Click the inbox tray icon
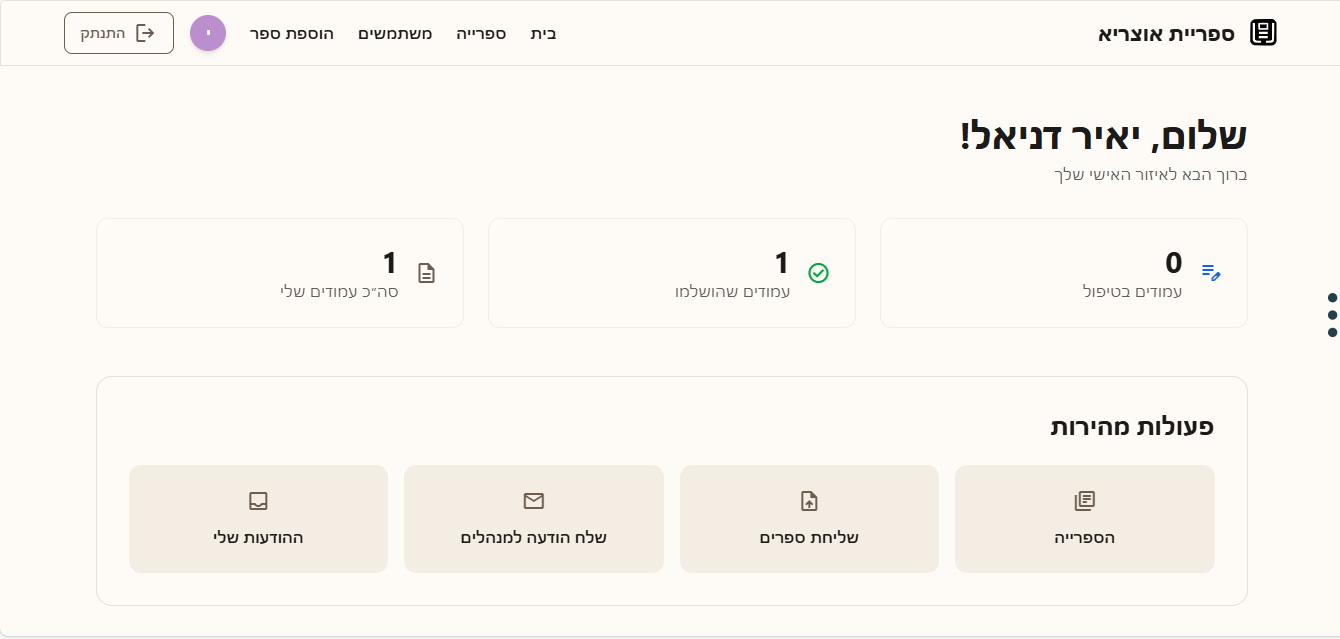1340x639 pixels. 258,501
